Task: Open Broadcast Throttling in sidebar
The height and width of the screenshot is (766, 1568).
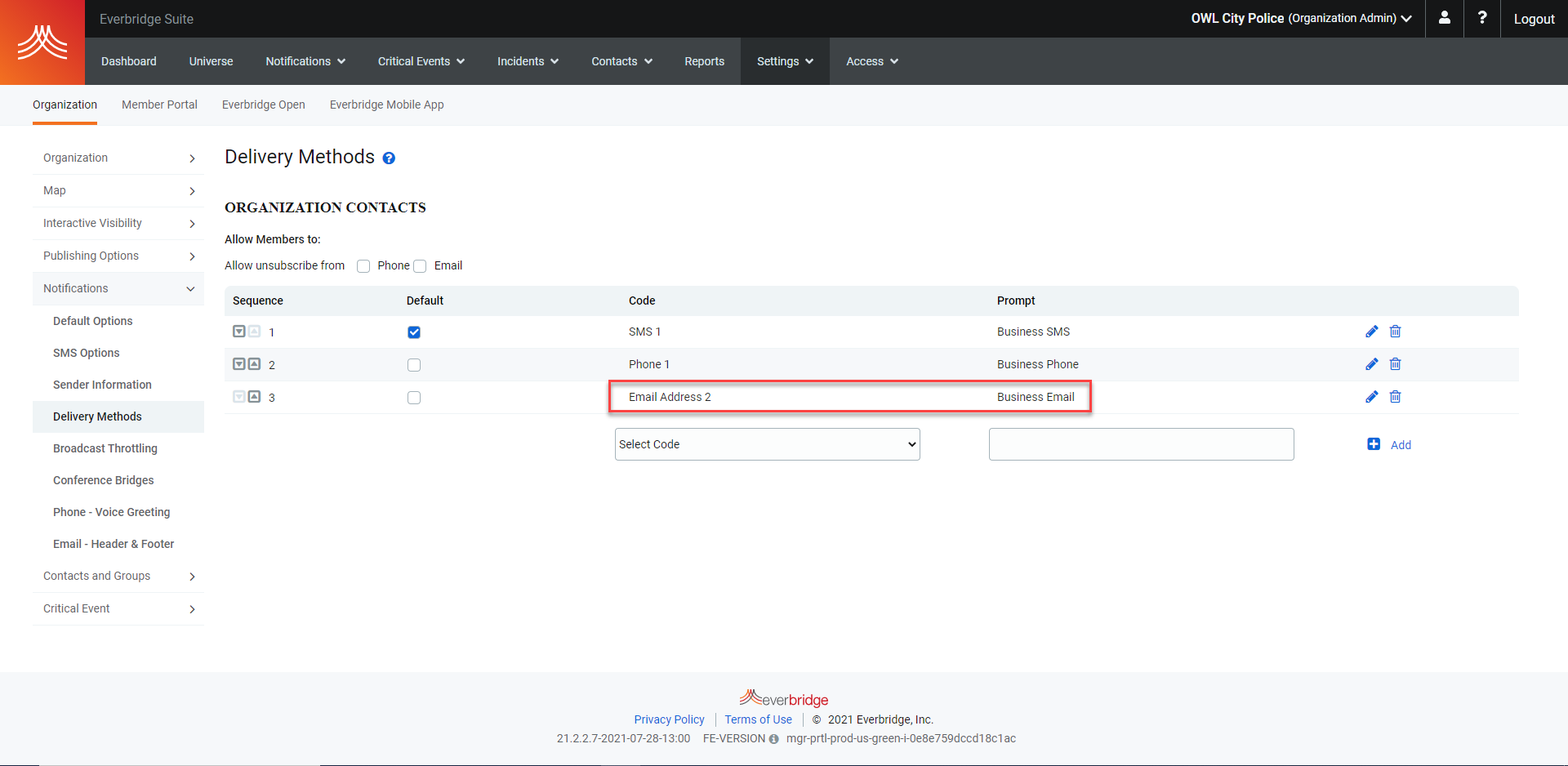Action: coord(105,448)
